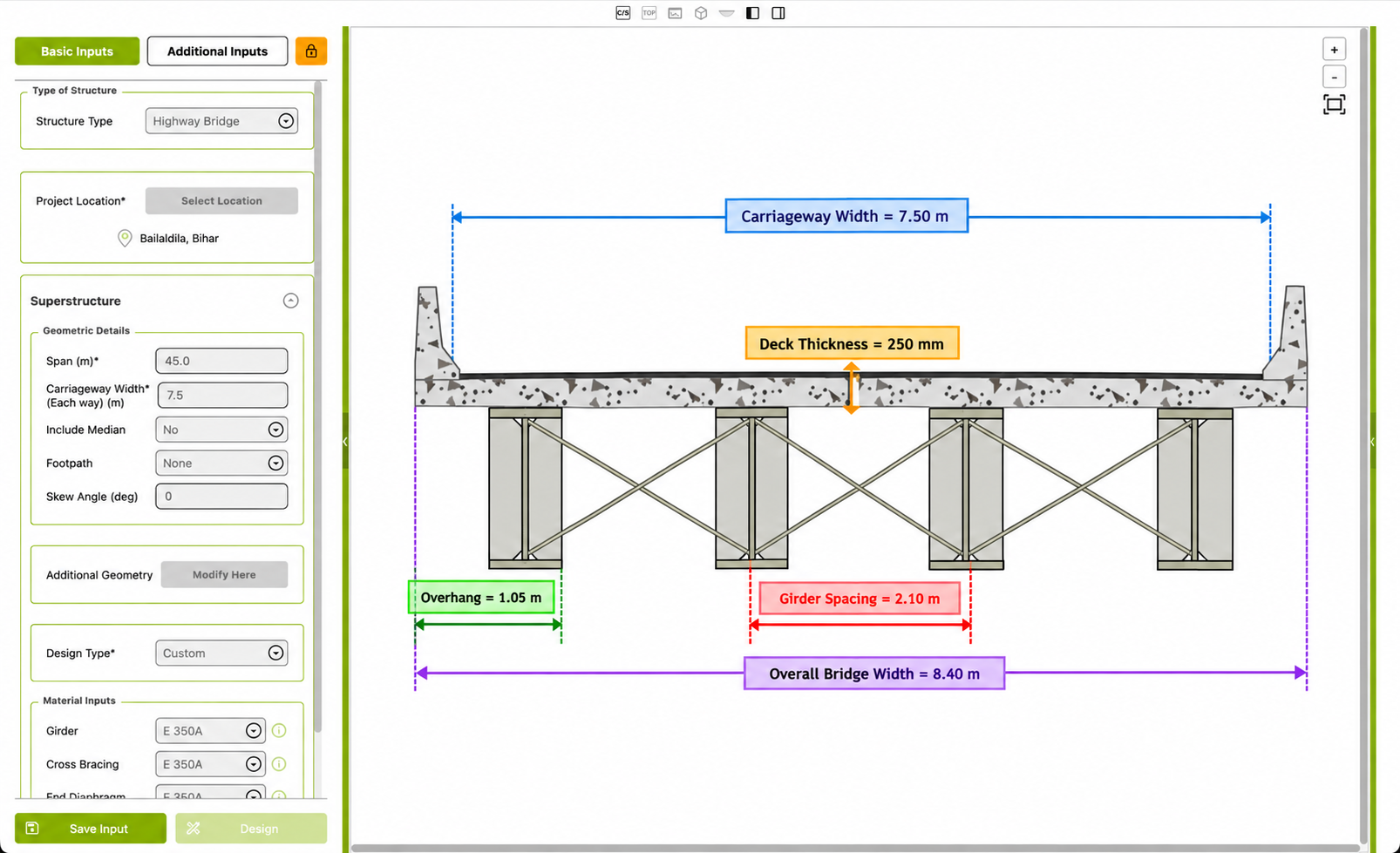Click the left panel vertical scrollbar
The width and height of the screenshot is (1400, 853).
[x=318, y=408]
